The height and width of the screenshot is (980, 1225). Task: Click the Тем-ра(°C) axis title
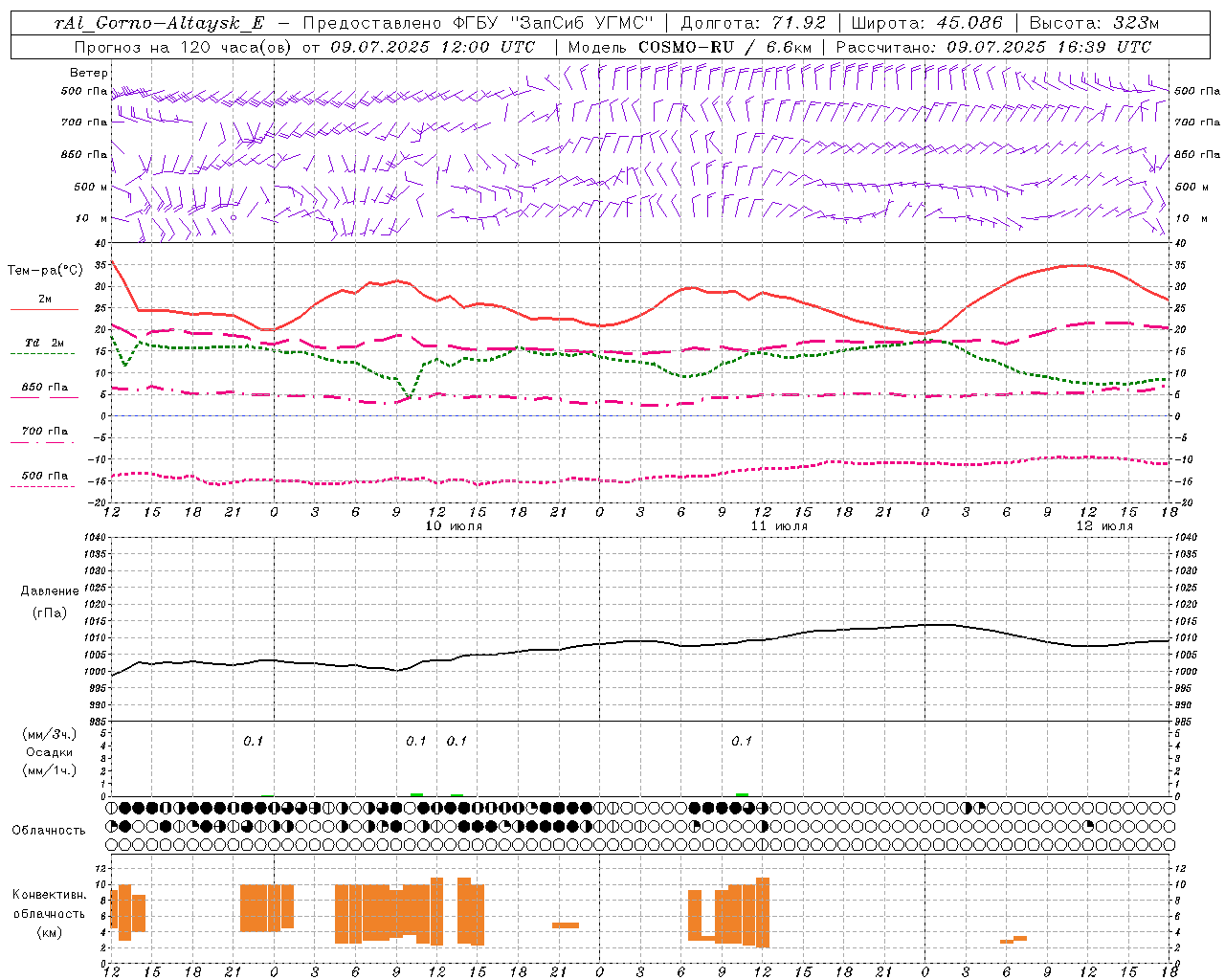click(x=45, y=271)
